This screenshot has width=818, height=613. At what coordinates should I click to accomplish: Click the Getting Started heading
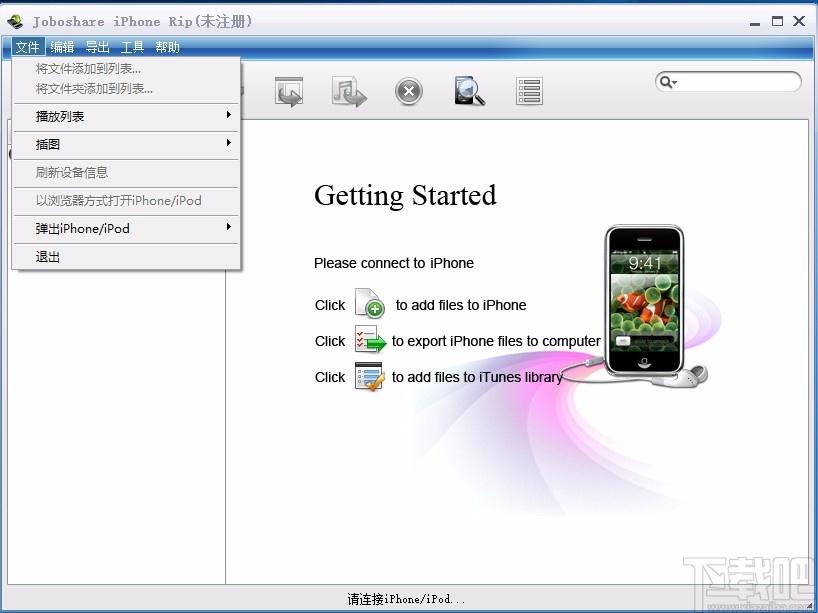[405, 196]
